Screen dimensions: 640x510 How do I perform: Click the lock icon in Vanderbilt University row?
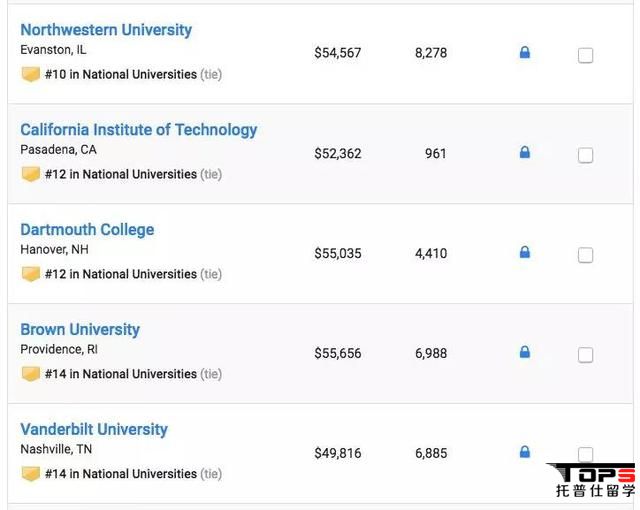525,452
